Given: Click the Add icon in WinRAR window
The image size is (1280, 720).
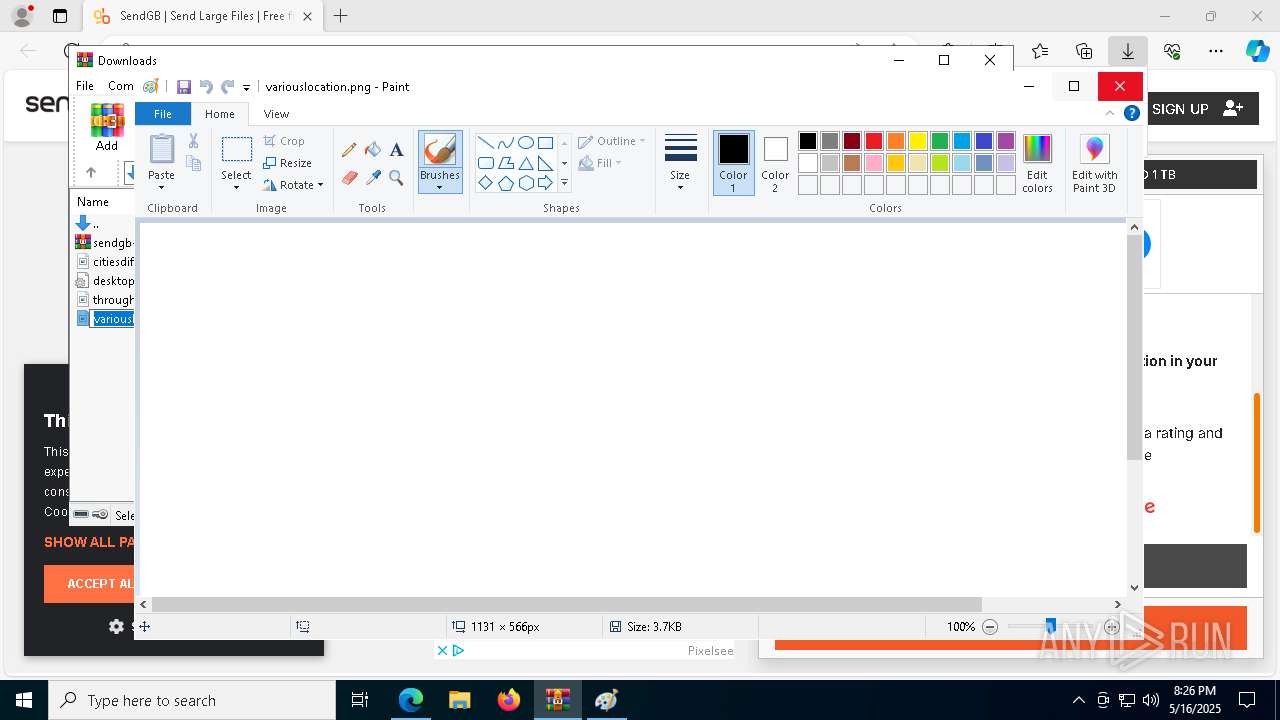Looking at the screenshot, I should tap(107, 127).
